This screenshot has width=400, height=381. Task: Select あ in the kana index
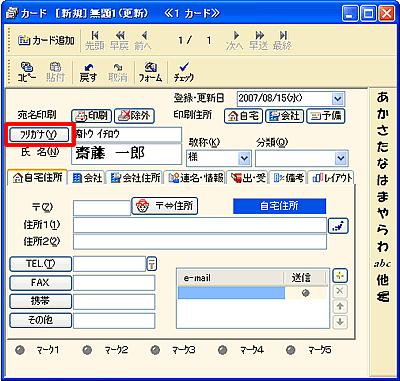pyautogui.click(x=382, y=98)
